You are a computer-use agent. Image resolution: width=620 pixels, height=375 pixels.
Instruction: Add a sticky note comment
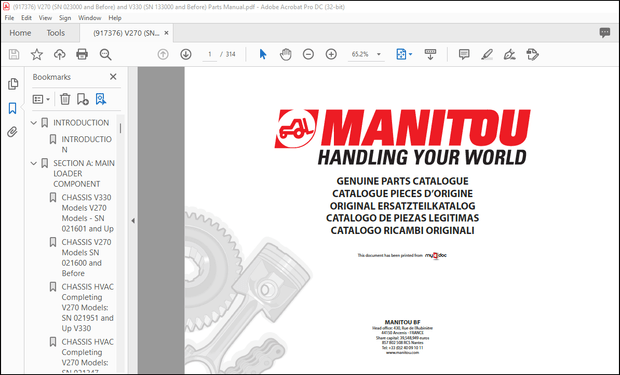pos(464,54)
